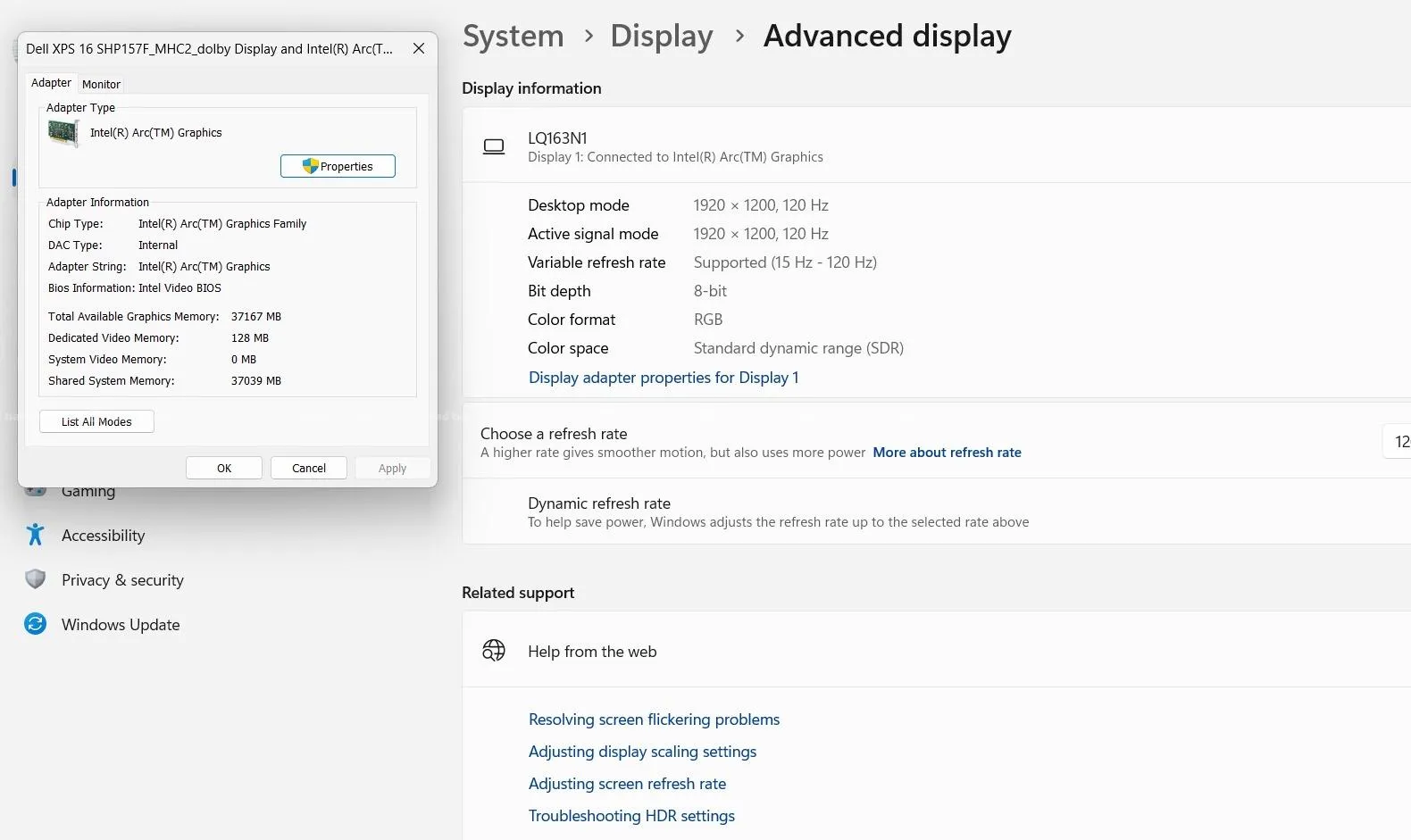Click the globe icon beside Help from the web

[494, 650]
